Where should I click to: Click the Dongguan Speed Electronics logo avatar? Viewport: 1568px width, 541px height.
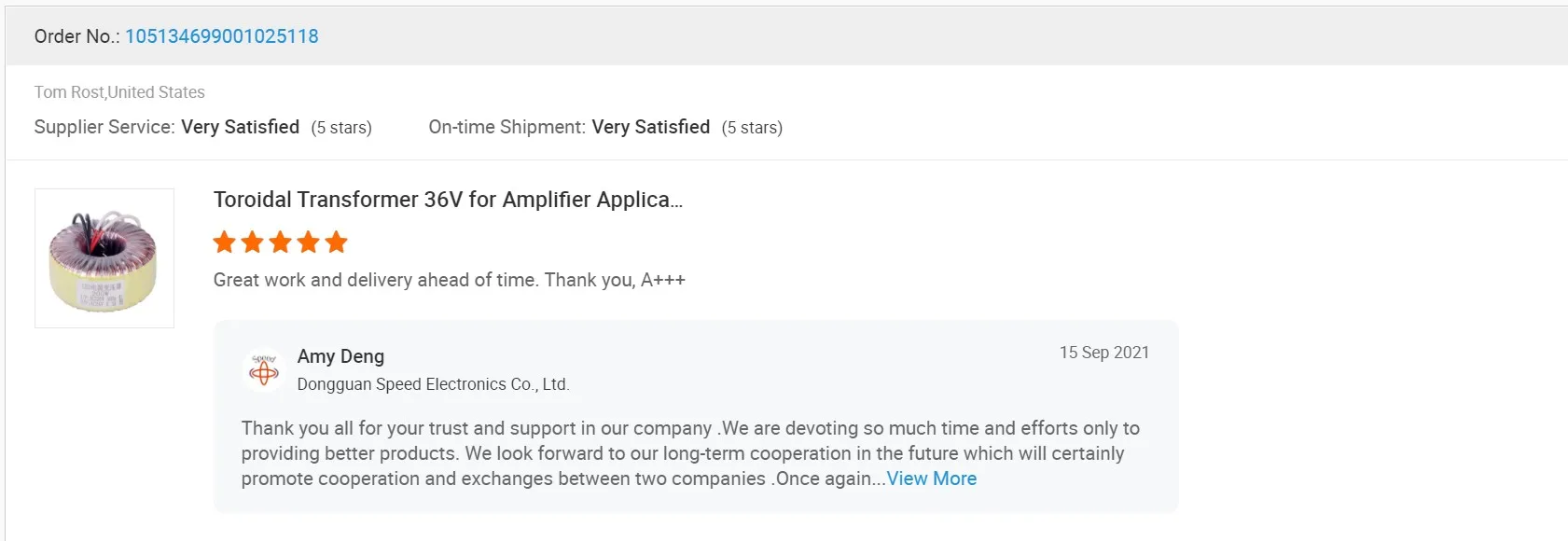pyautogui.click(x=264, y=370)
